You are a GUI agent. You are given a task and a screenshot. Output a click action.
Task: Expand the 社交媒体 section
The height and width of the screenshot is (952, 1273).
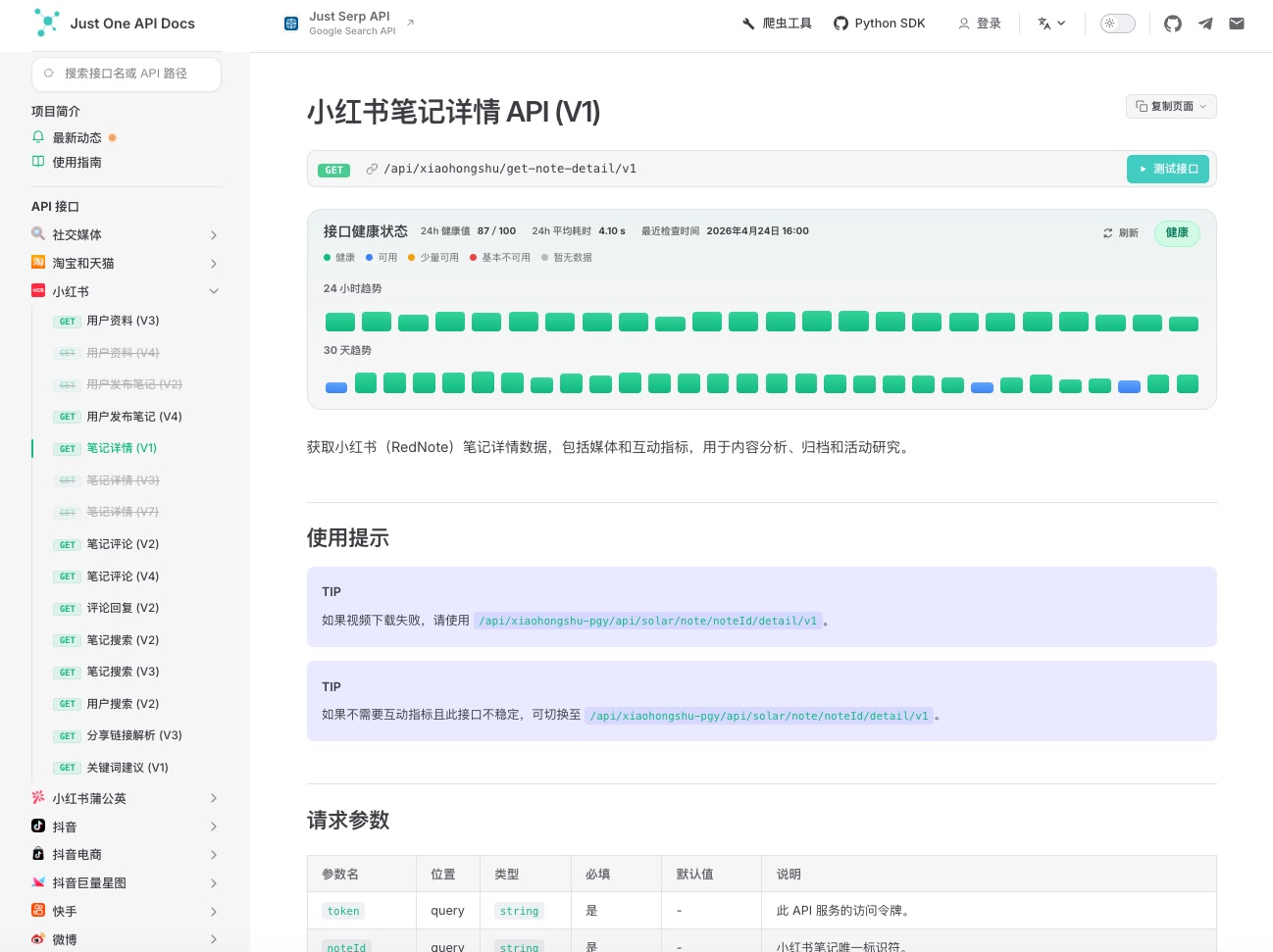click(x=214, y=235)
